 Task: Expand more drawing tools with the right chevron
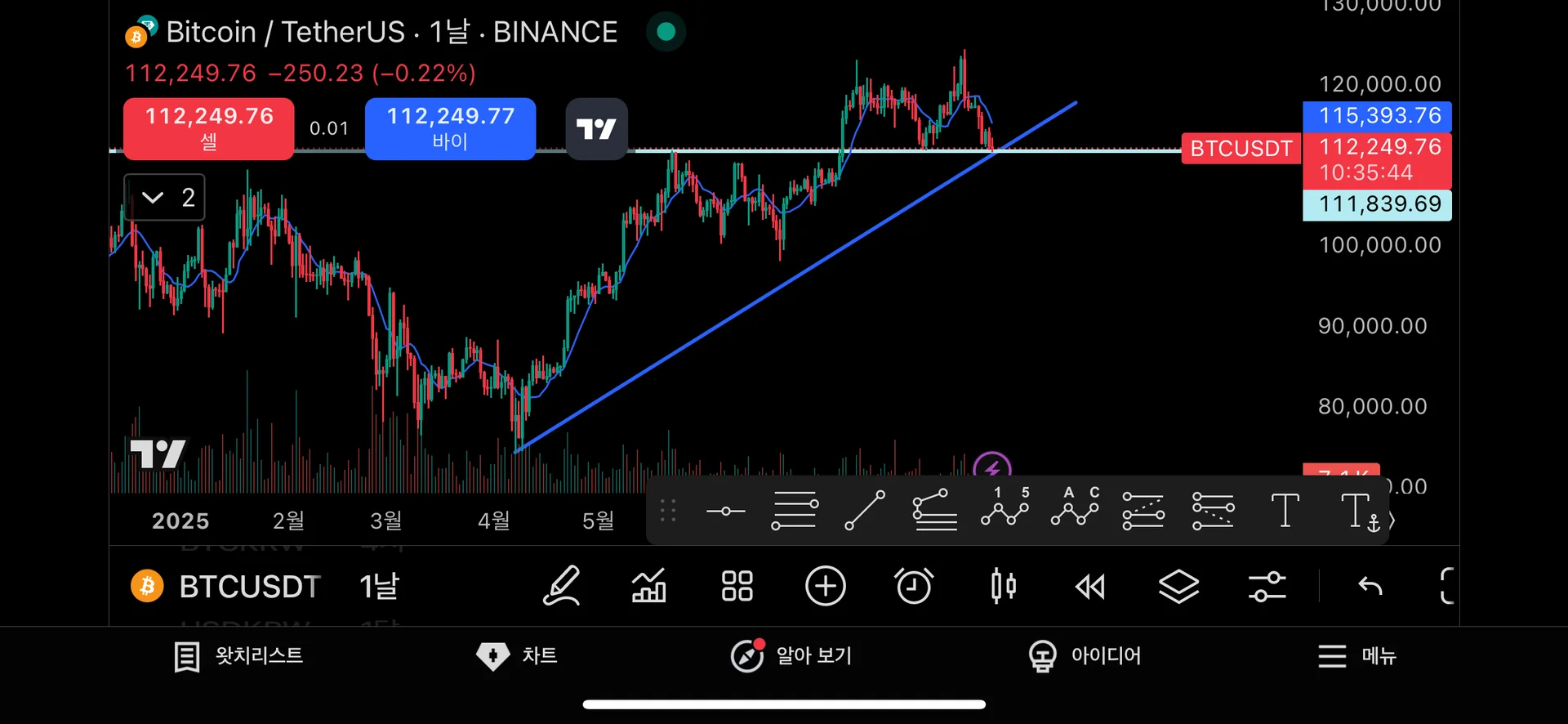coord(1392,520)
